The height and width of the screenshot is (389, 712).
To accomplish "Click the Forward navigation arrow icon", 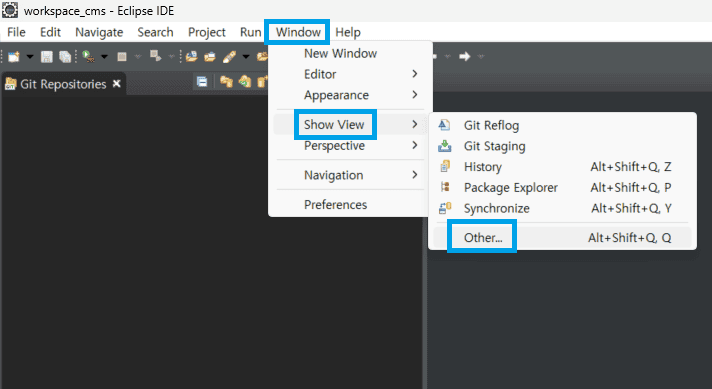I will coord(464,57).
